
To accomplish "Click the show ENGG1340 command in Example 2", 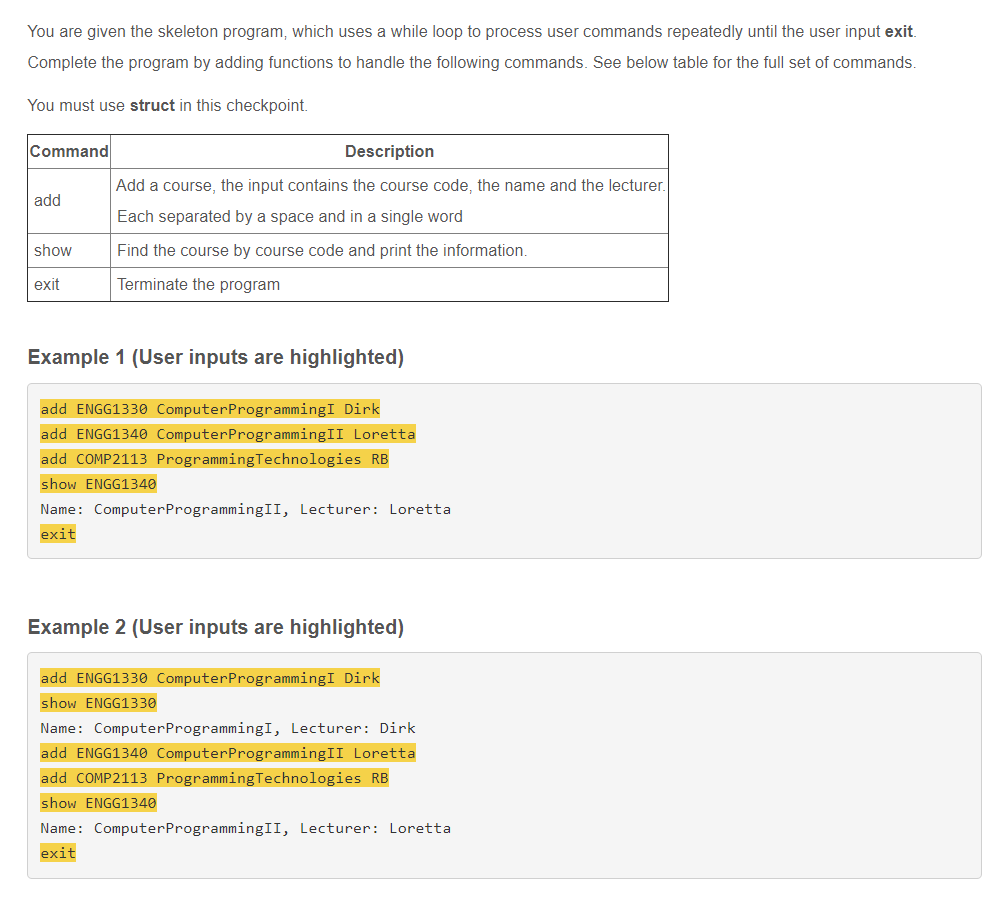I will (98, 802).
